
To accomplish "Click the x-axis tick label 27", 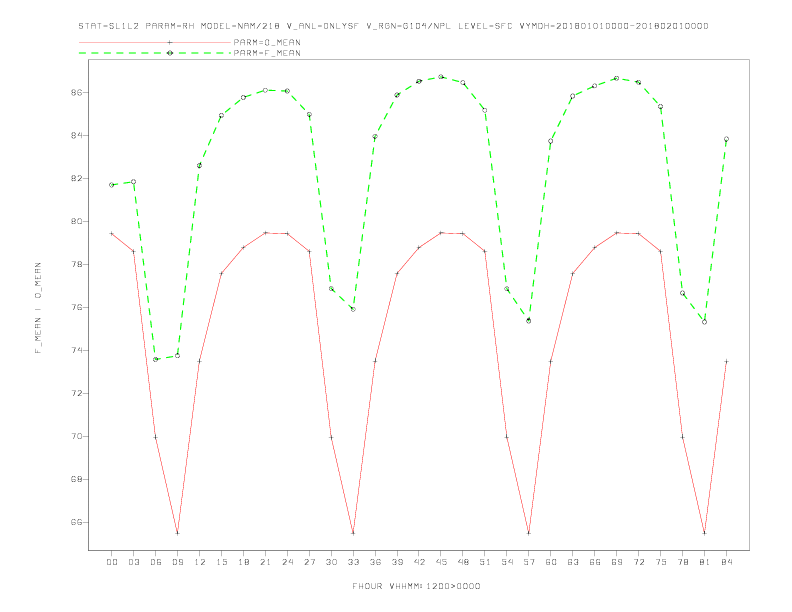I will 310,562.
